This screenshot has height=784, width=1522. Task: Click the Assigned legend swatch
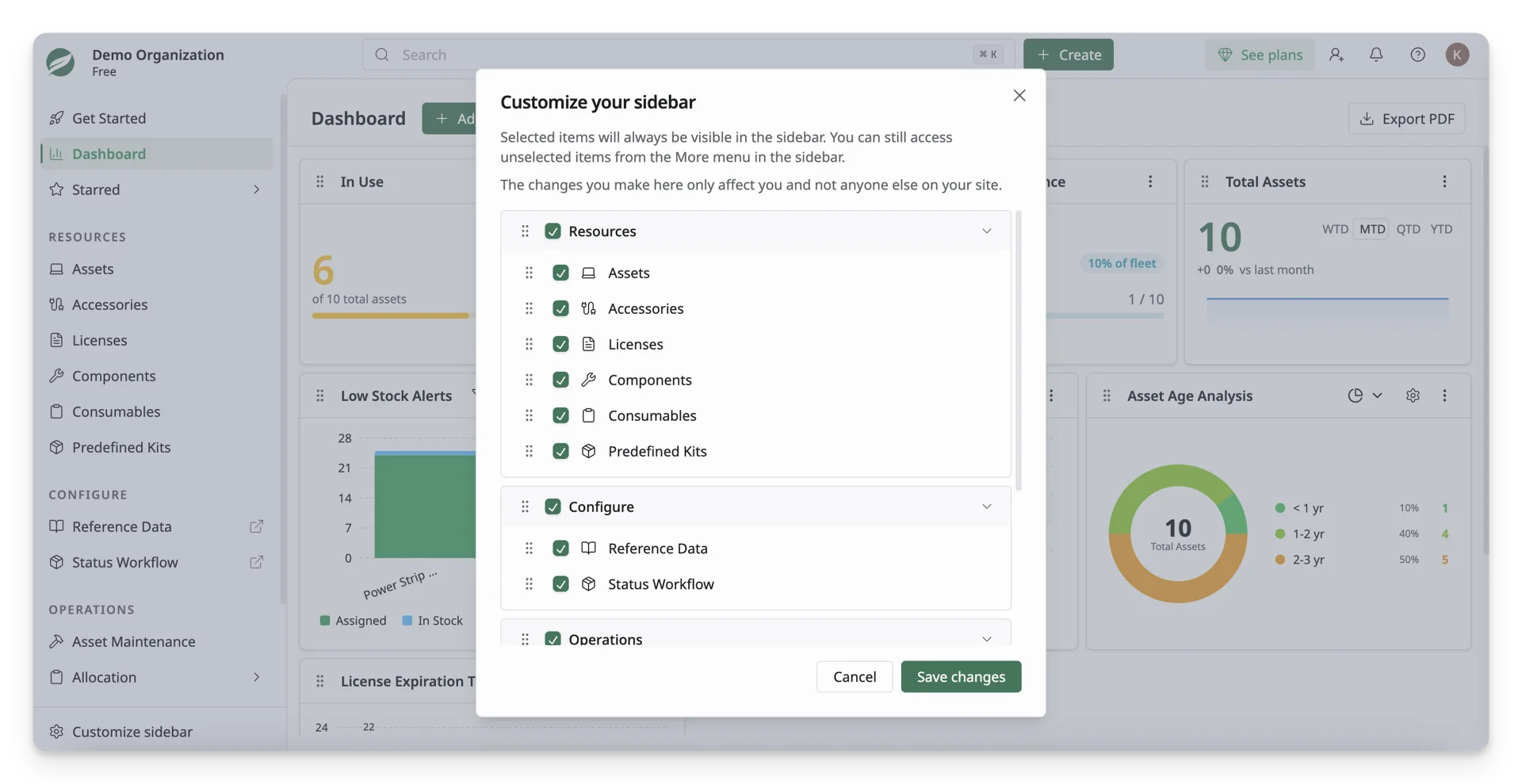tap(325, 621)
